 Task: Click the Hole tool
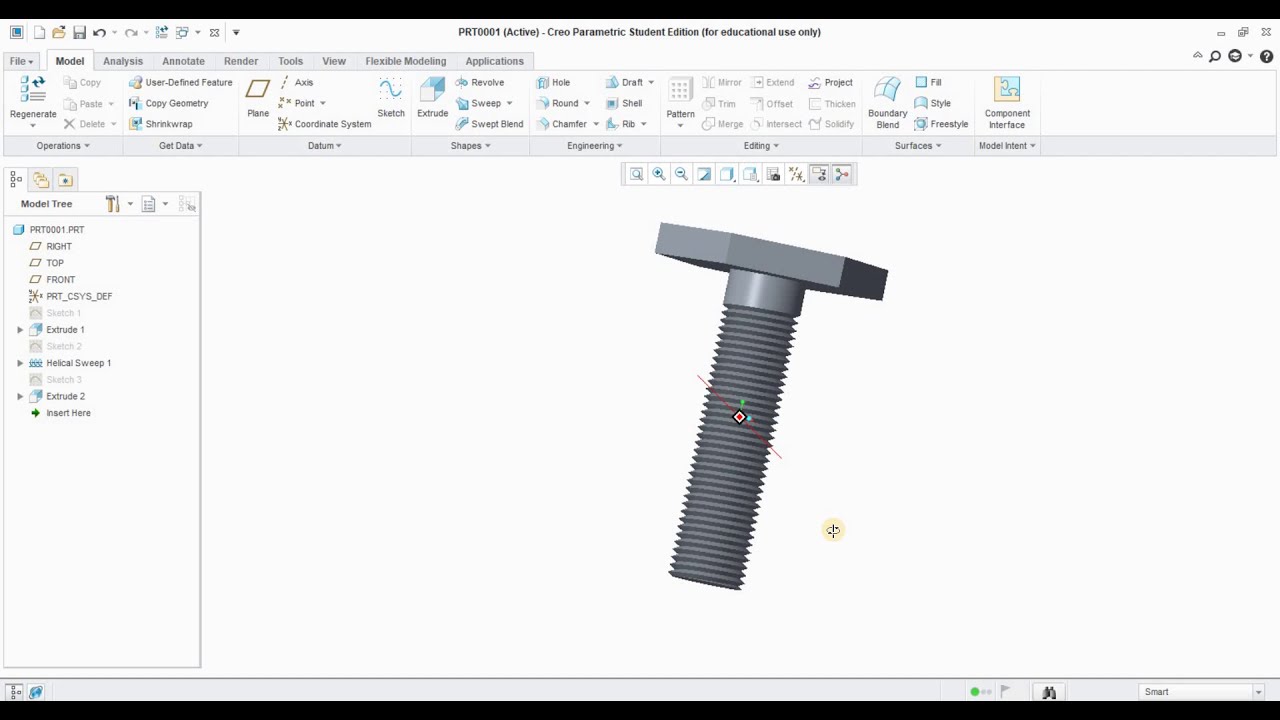[552, 82]
